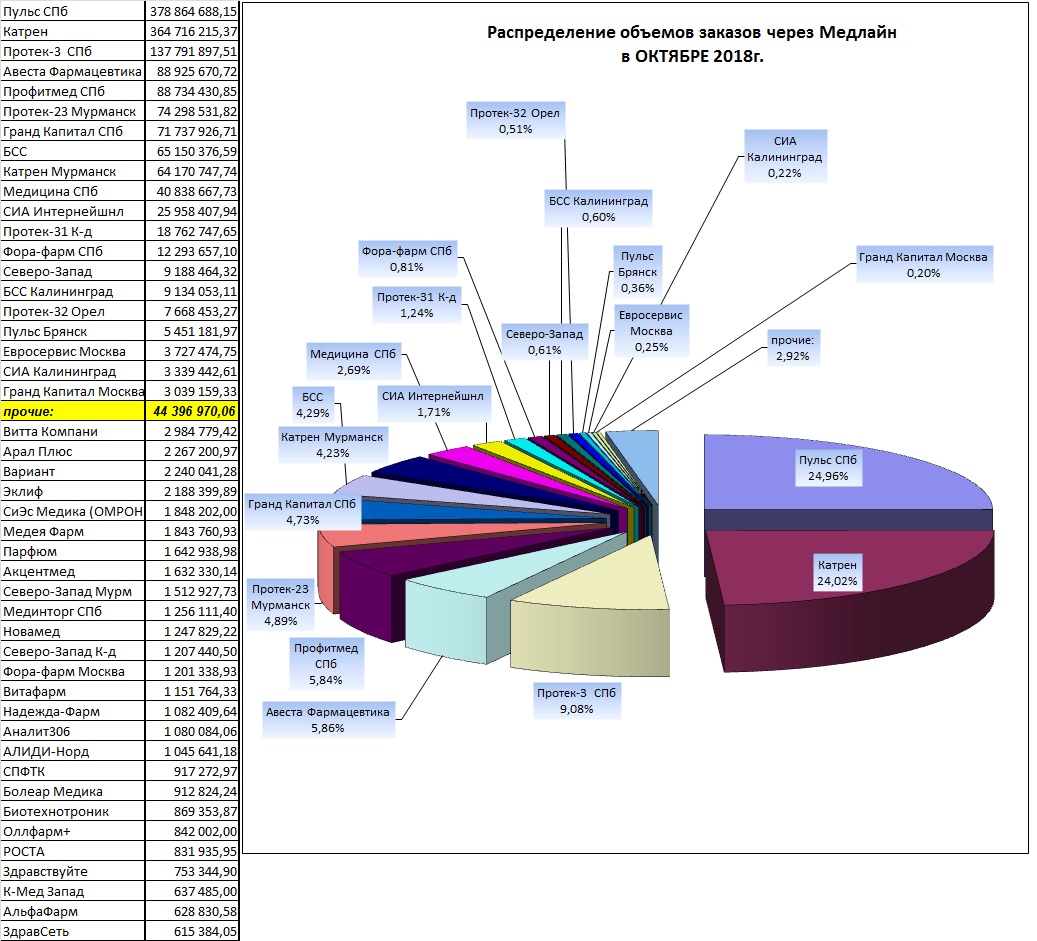Select the Пульс Брянск table cell
Viewport: 1037px width, 941px height.
72,331
